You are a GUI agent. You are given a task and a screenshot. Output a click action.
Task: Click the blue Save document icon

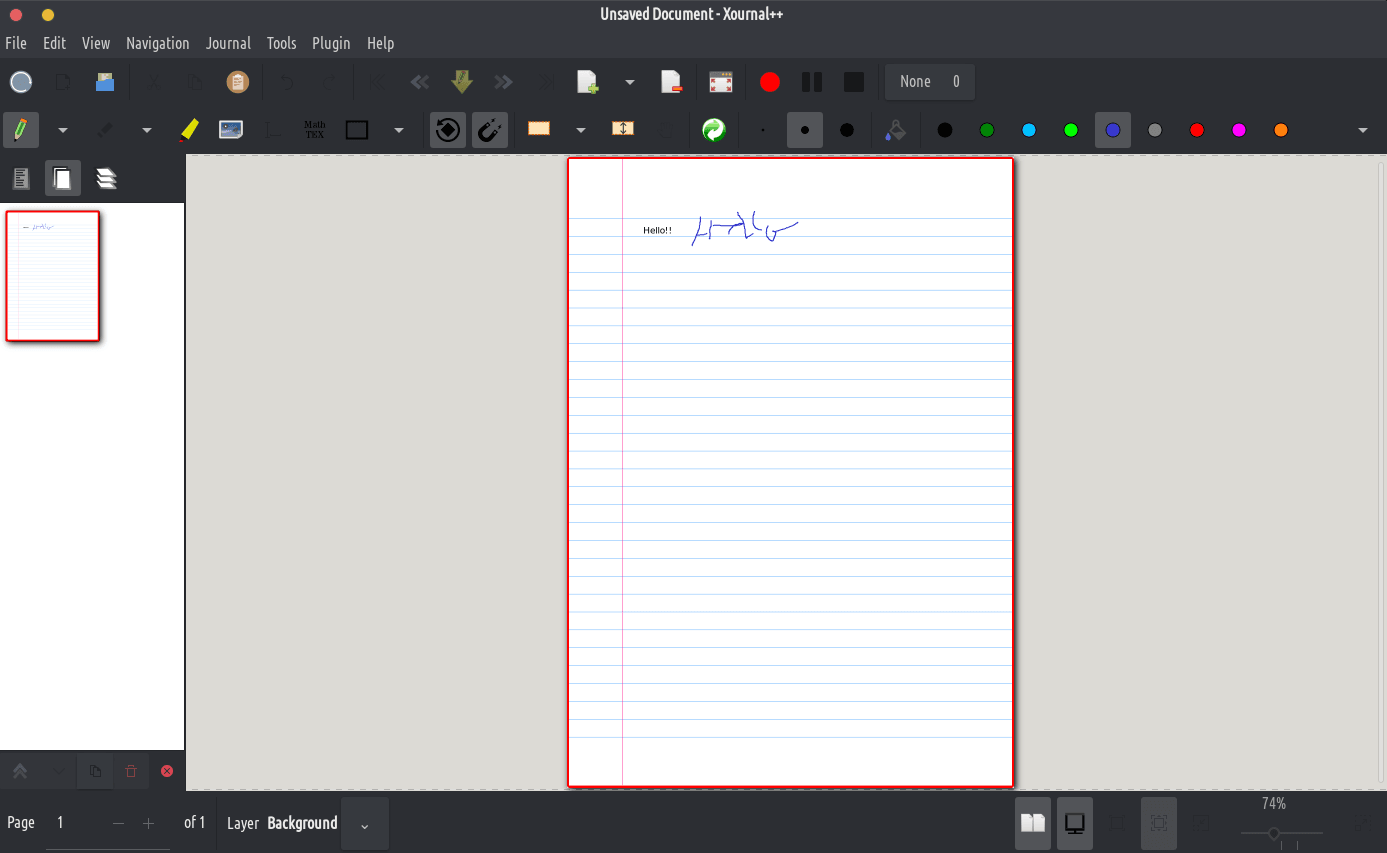(x=105, y=82)
